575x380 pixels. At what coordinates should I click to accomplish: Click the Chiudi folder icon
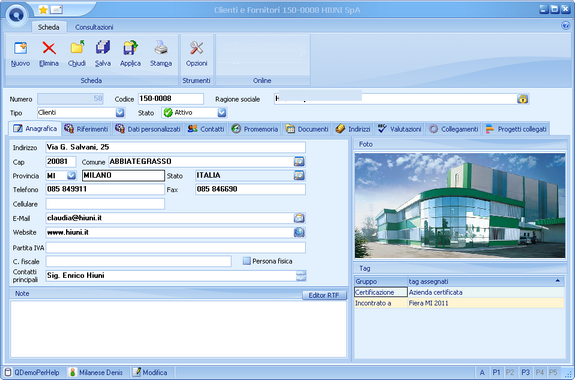point(77,48)
